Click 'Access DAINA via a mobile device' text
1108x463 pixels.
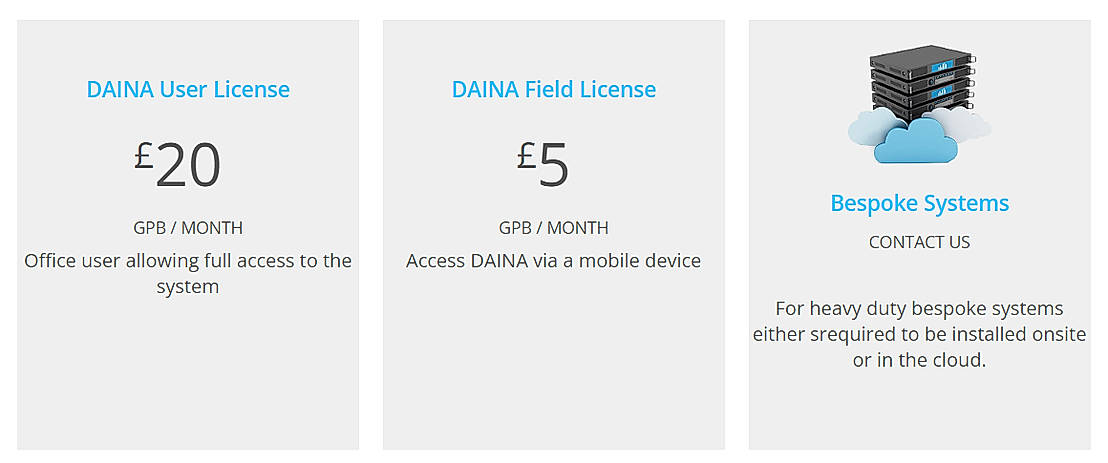pyautogui.click(x=554, y=261)
